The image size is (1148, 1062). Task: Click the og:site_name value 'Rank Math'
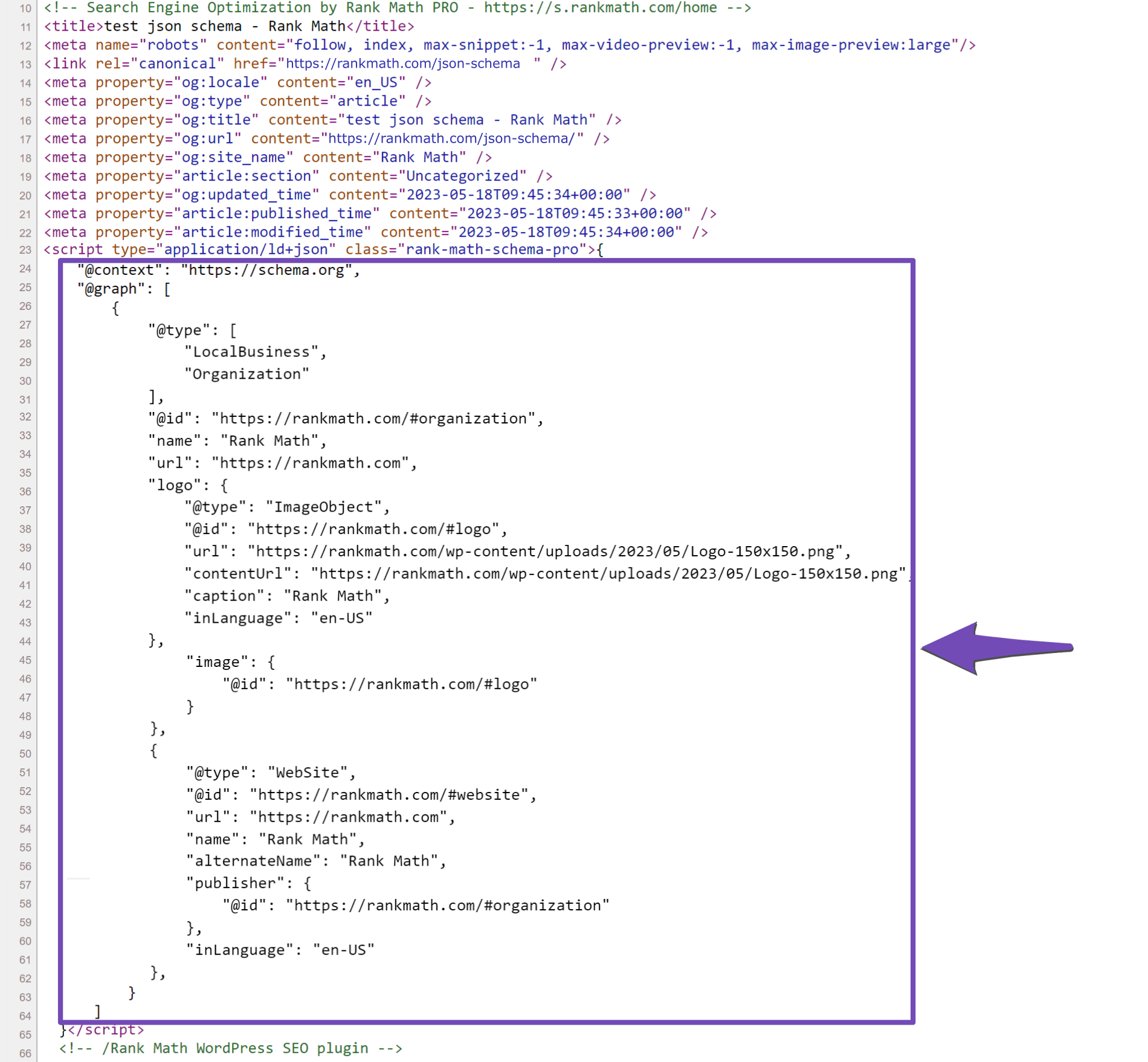click(419, 157)
